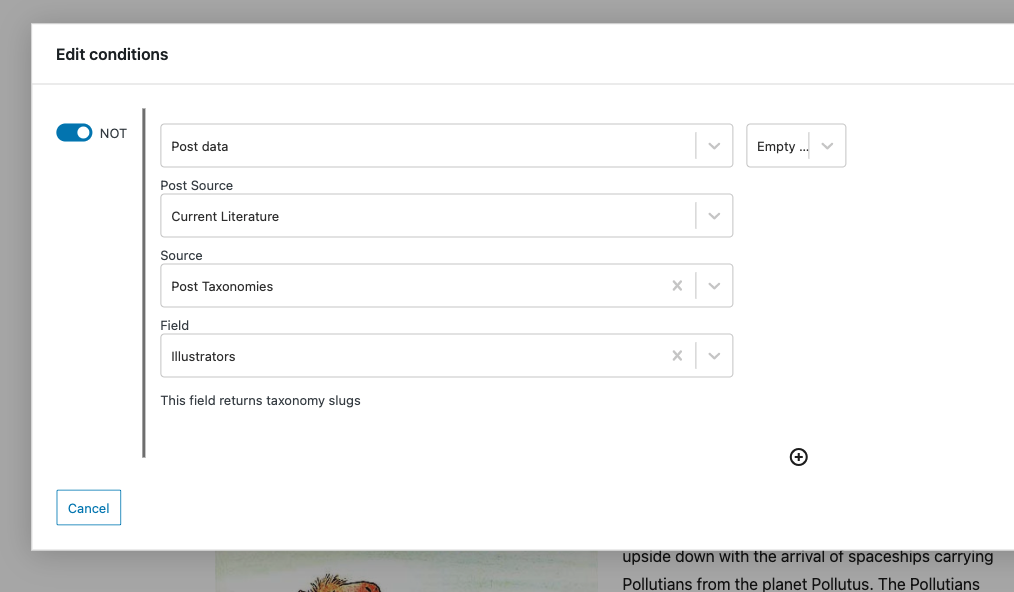Image resolution: width=1014 pixels, height=592 pixels.
Task: Toggle the NOT switch off
Action: [x=74, y=133]
